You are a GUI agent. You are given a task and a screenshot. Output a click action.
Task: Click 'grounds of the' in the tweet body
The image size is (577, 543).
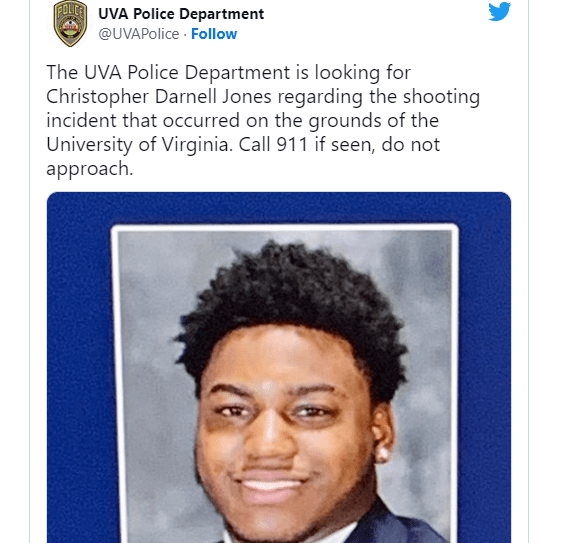(374, 121)
